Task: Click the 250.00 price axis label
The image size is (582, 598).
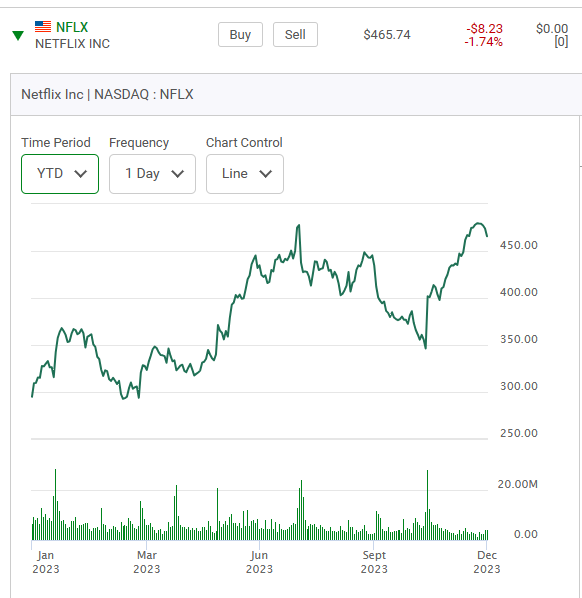Action: [519, 433]
